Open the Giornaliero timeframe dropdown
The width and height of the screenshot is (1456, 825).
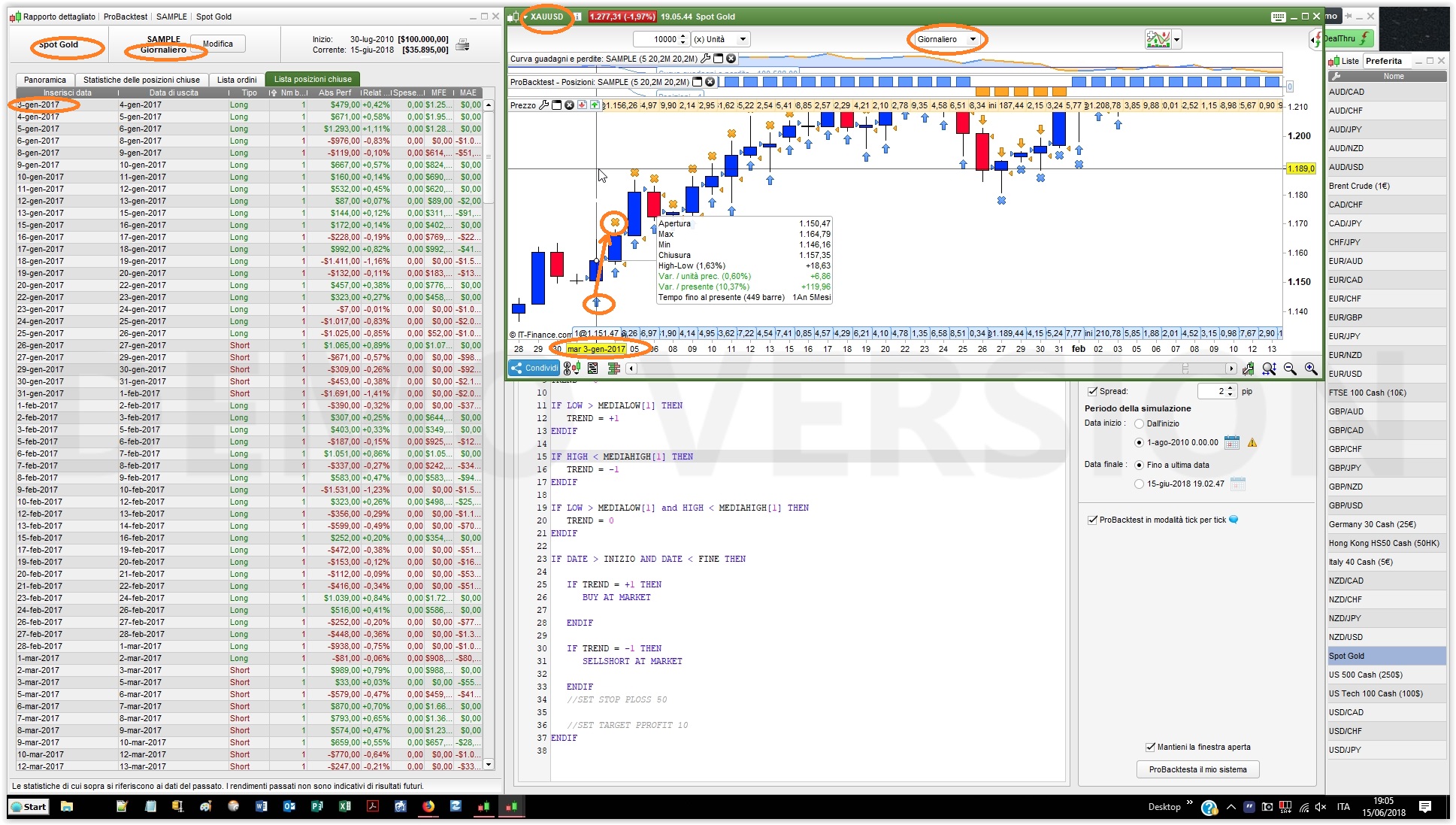click(973, 39)
